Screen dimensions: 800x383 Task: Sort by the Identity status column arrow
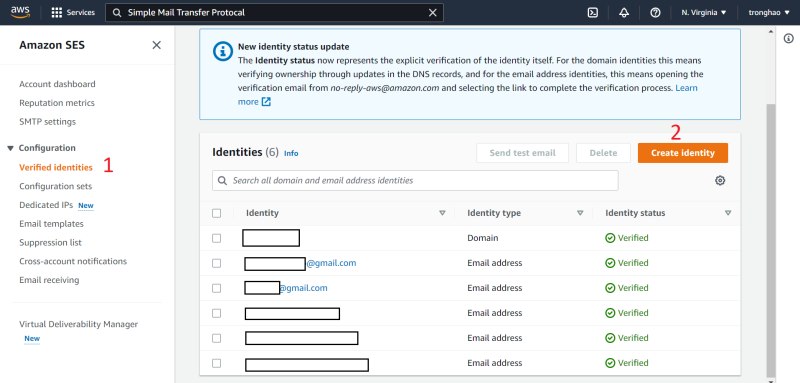point(728,213)
